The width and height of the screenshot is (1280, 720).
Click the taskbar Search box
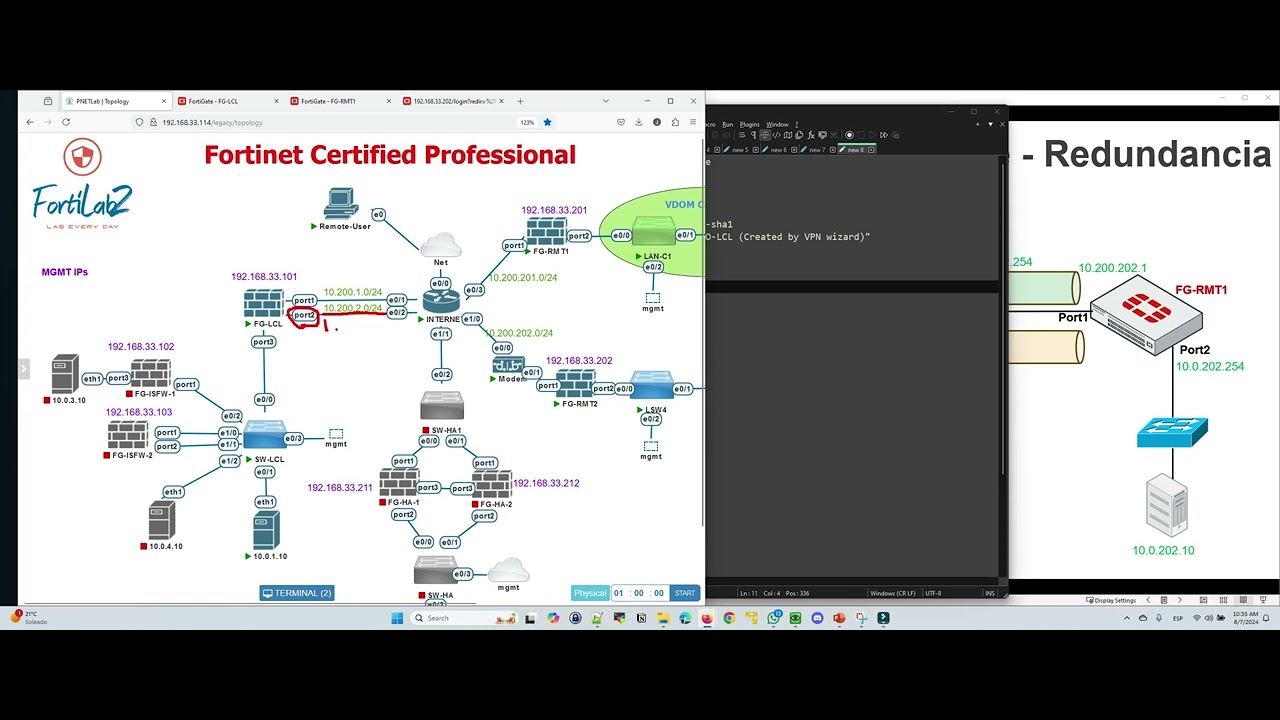point(467,618)
